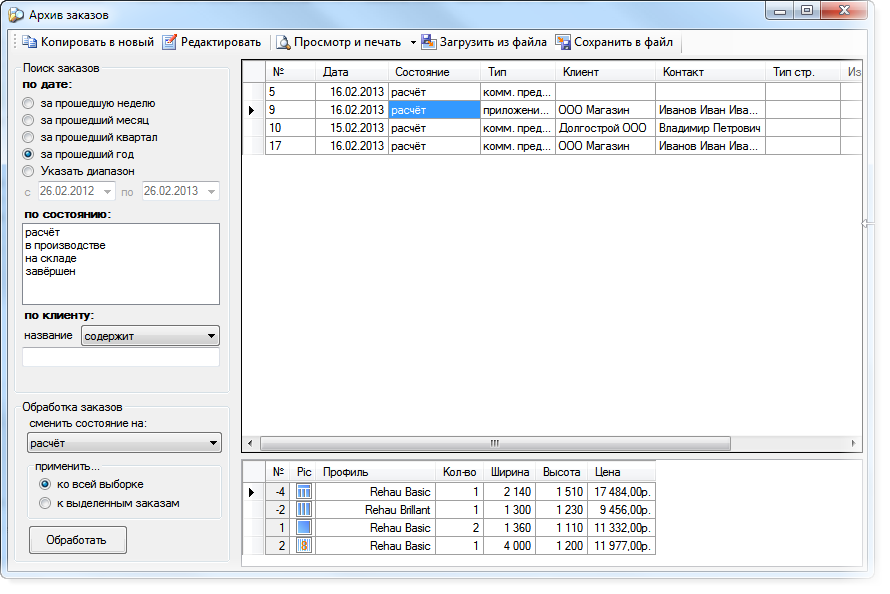This screenshot has height=594, width=890.
Task: Maximize the Архив заказов window
Action: (x=807, y=10)
